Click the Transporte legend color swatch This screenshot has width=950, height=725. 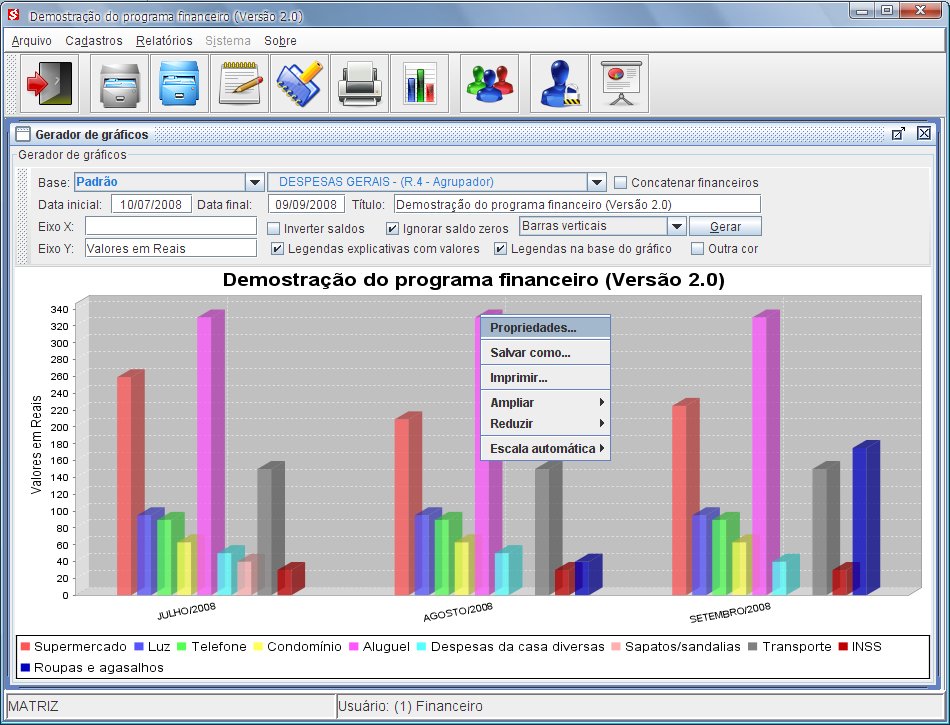click(753, 647)
